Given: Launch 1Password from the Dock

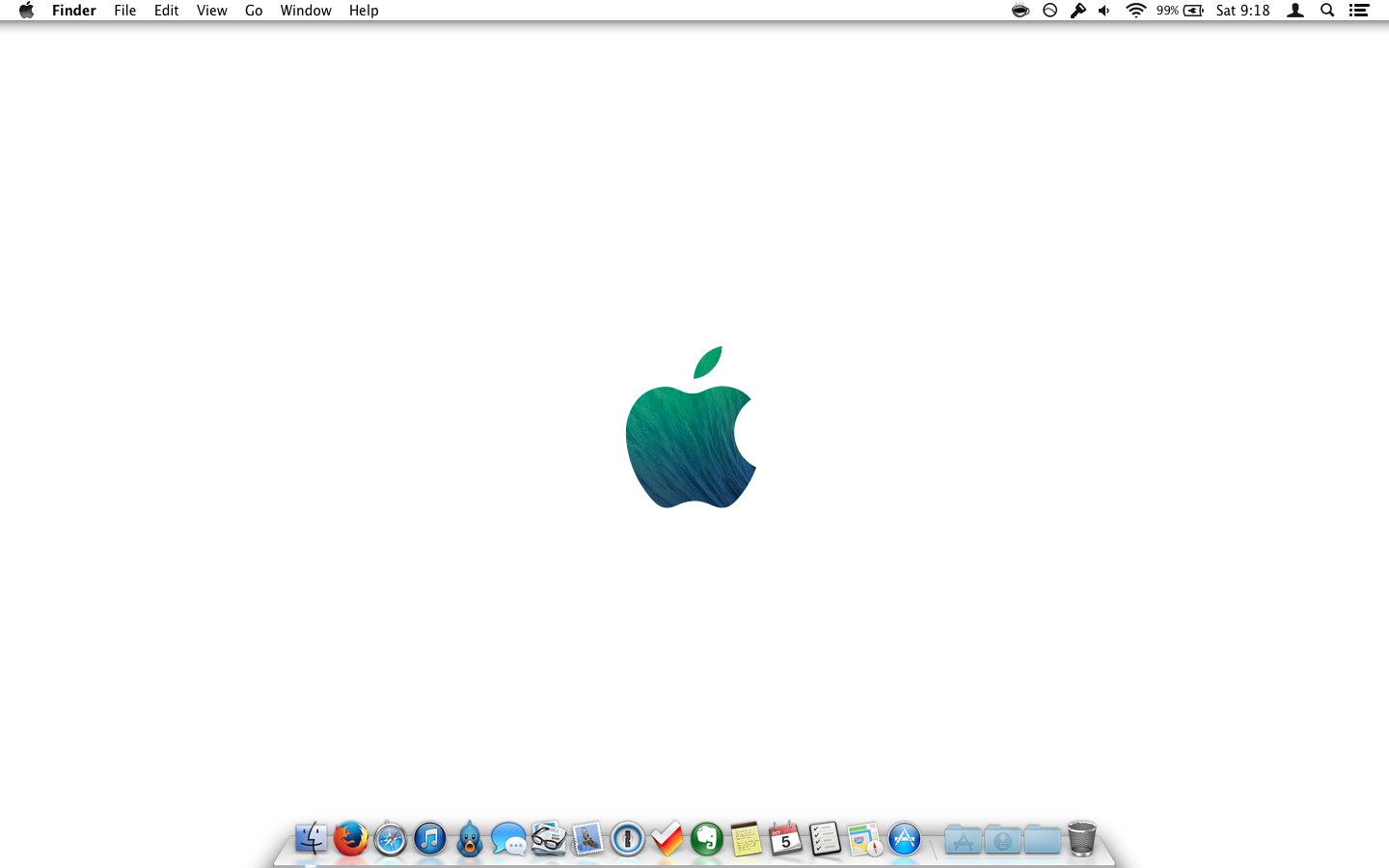Looking at the screenshot, I should [628, 839].
